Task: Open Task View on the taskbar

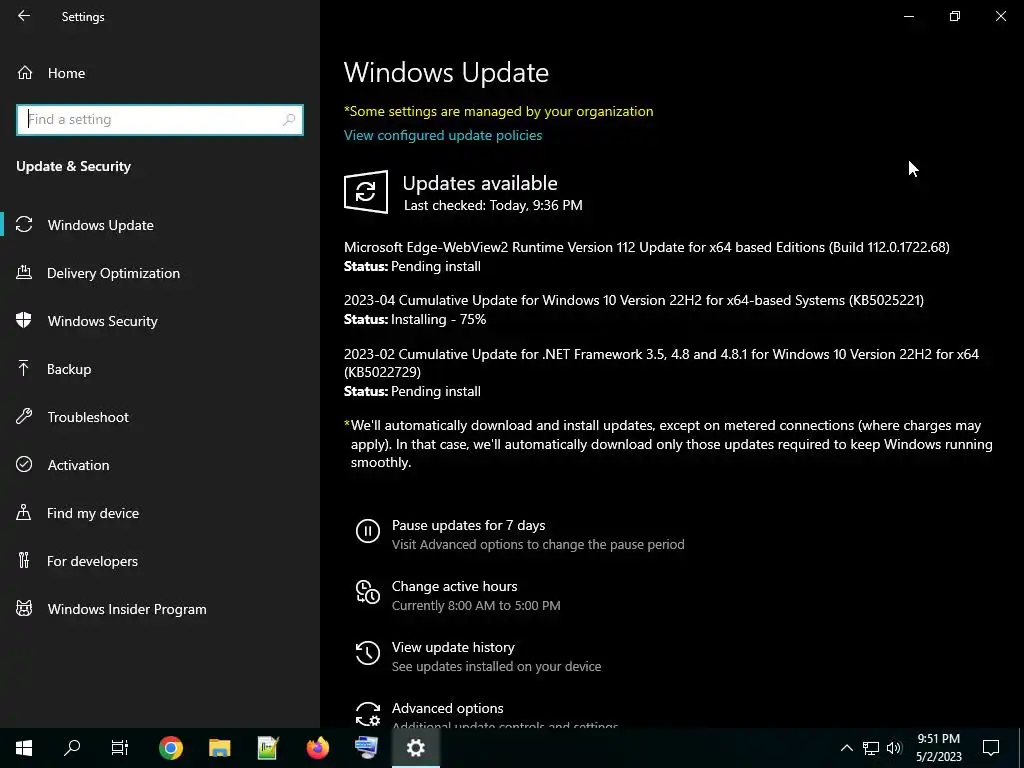Action: point(120,748)
